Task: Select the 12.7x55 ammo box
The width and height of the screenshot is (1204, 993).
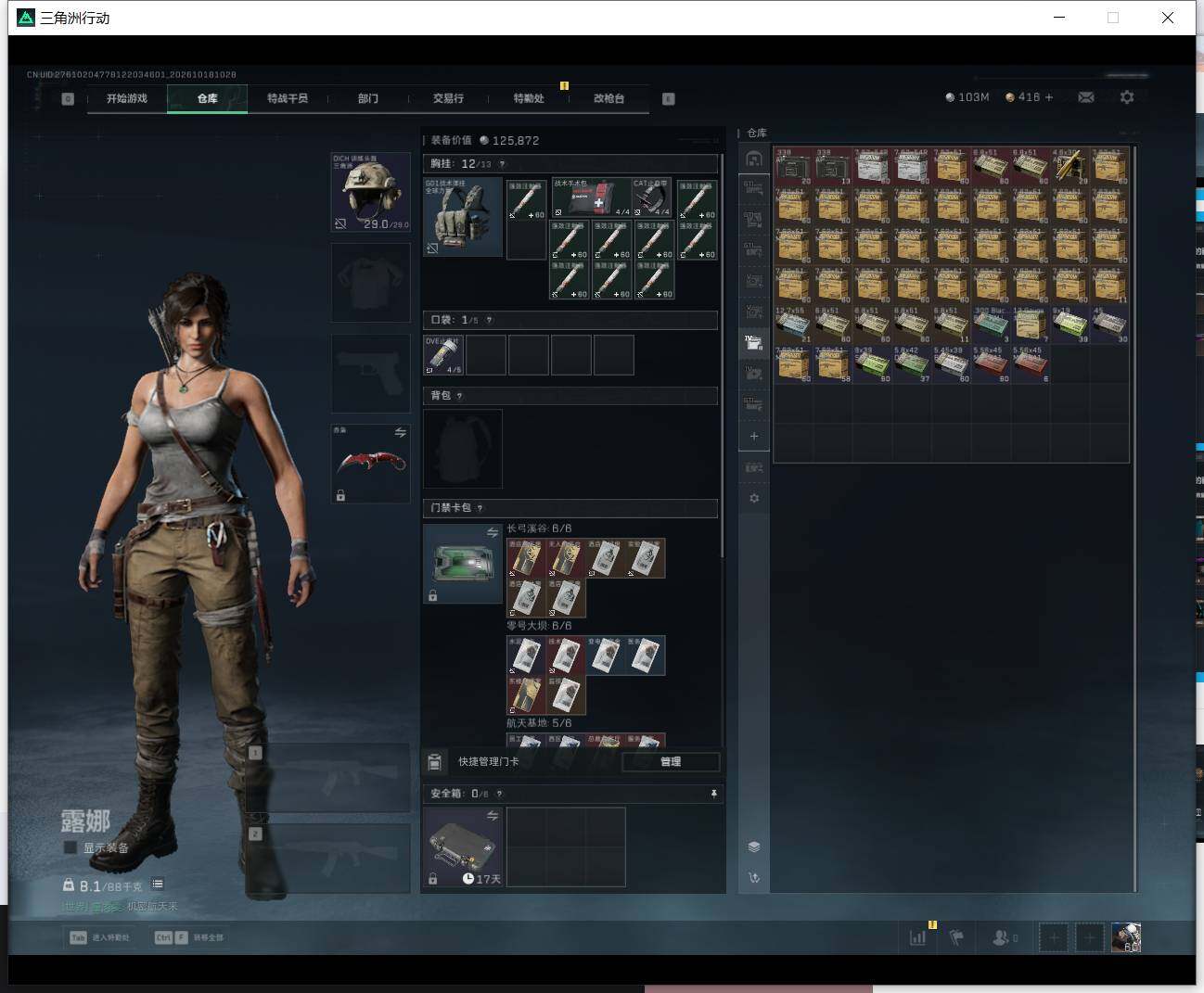Action: (793, 325)
